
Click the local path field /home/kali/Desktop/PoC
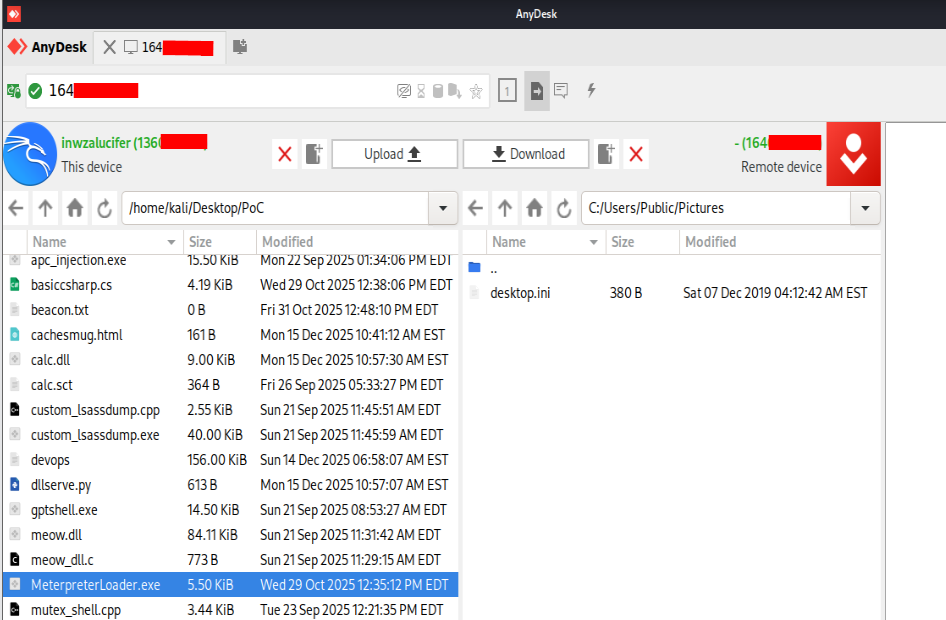point(275,208)
